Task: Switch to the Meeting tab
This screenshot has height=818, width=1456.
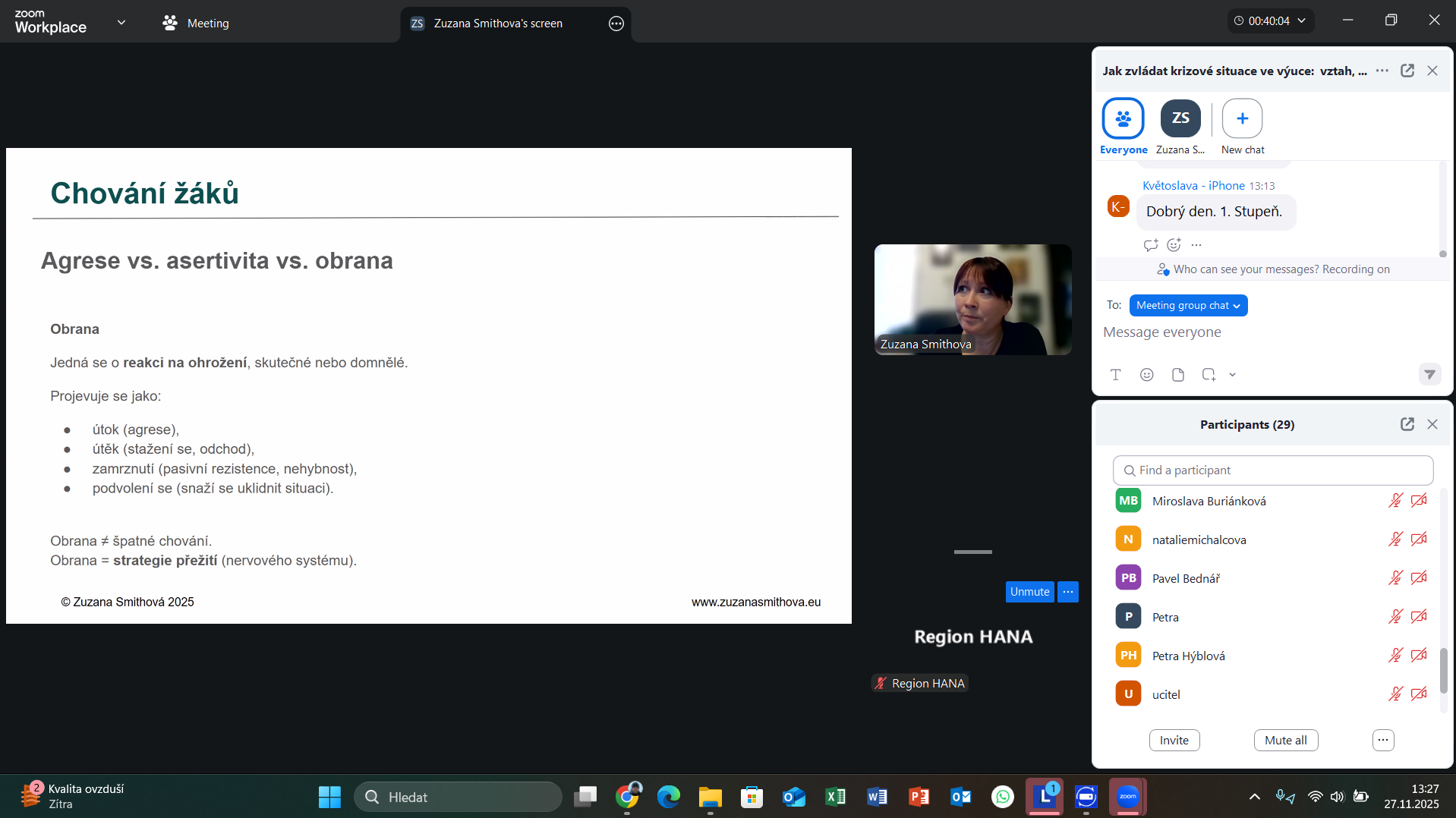Action: [196, 24]
